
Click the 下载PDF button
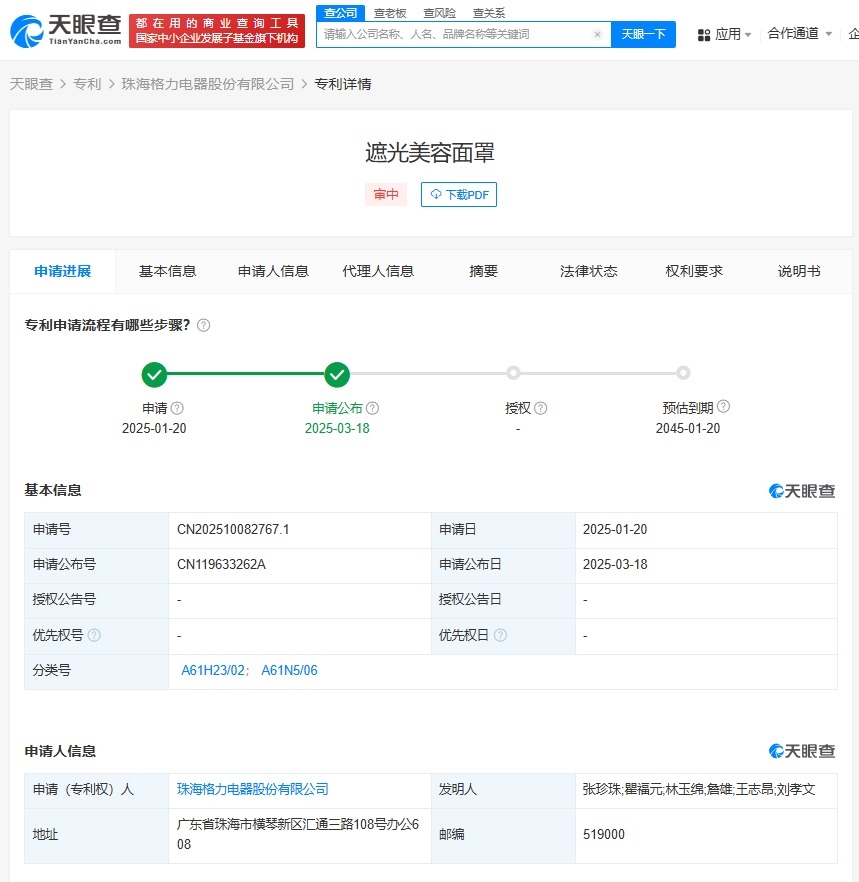click(x=459, y=195)
